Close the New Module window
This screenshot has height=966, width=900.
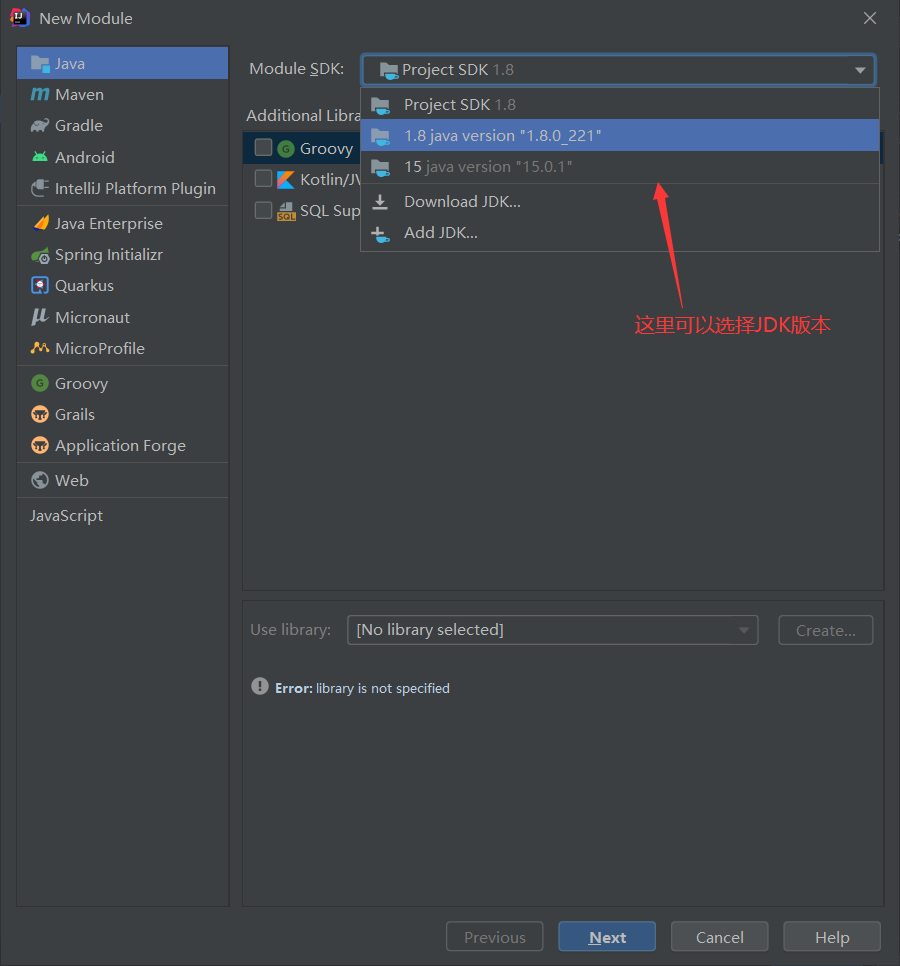click(x=870, y=18)
